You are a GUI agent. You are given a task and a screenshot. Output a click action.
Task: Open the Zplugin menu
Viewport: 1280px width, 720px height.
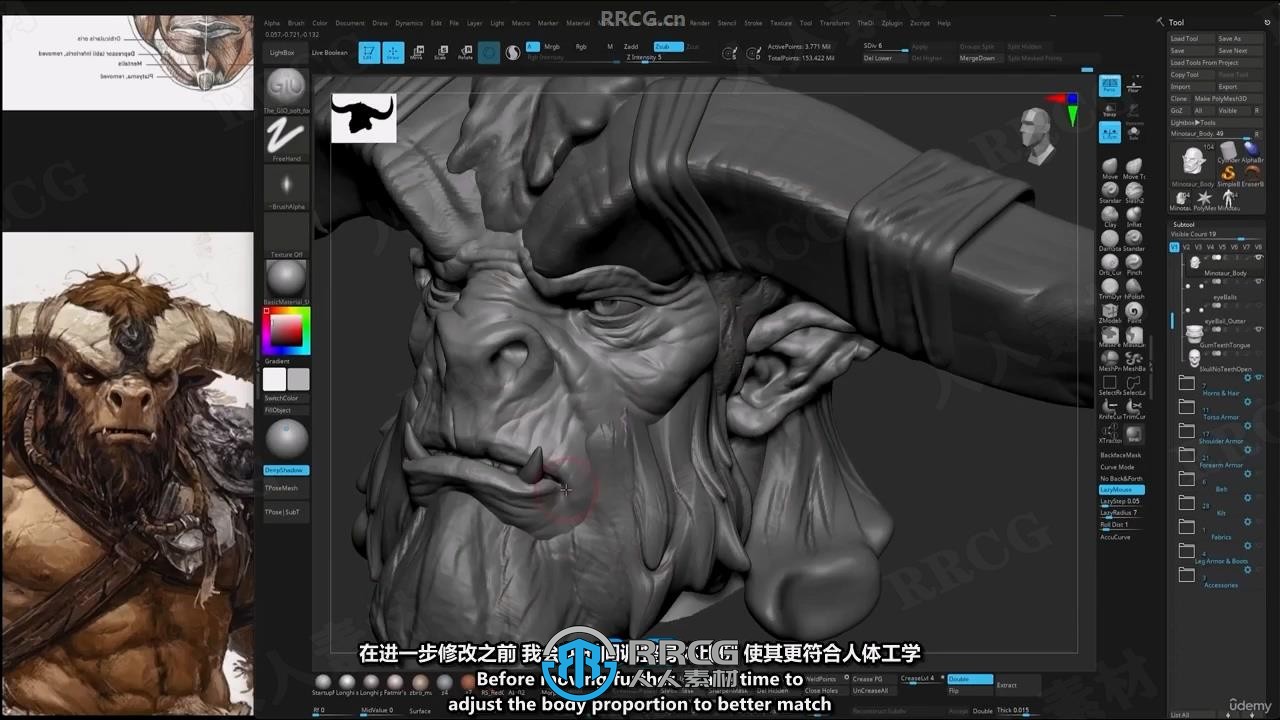click(891, 22)
